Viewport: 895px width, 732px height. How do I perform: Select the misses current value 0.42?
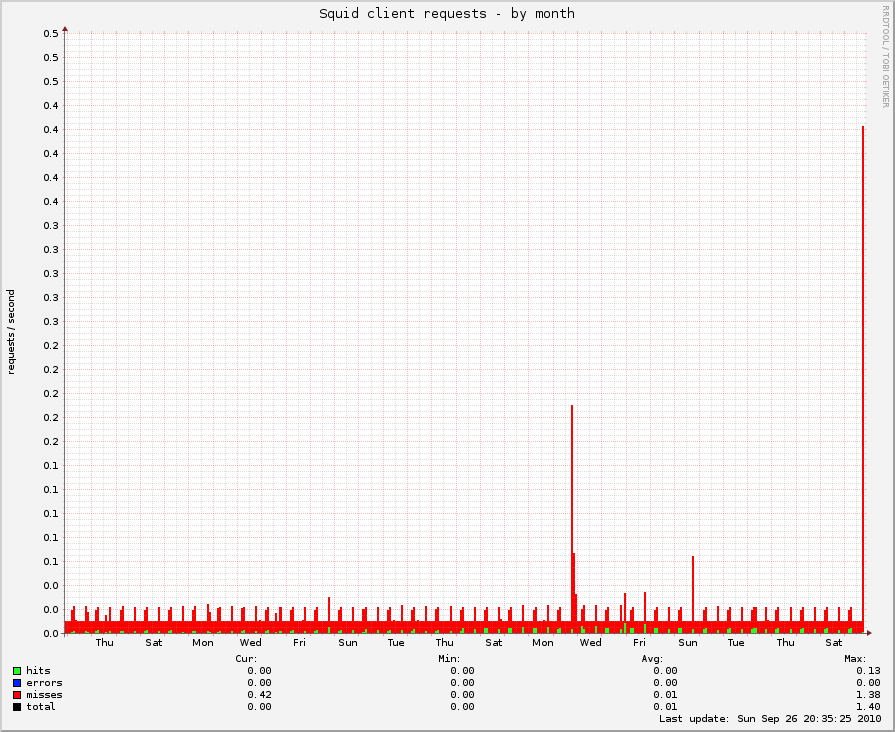259,695
